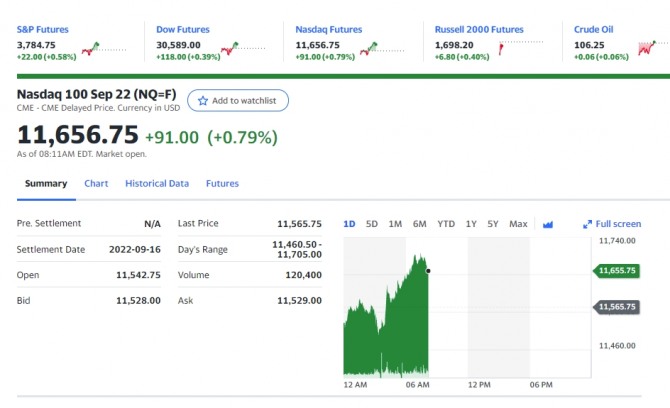670x408 pixels.
Task: Choose the YTD chart range
Action: (446, 224)
